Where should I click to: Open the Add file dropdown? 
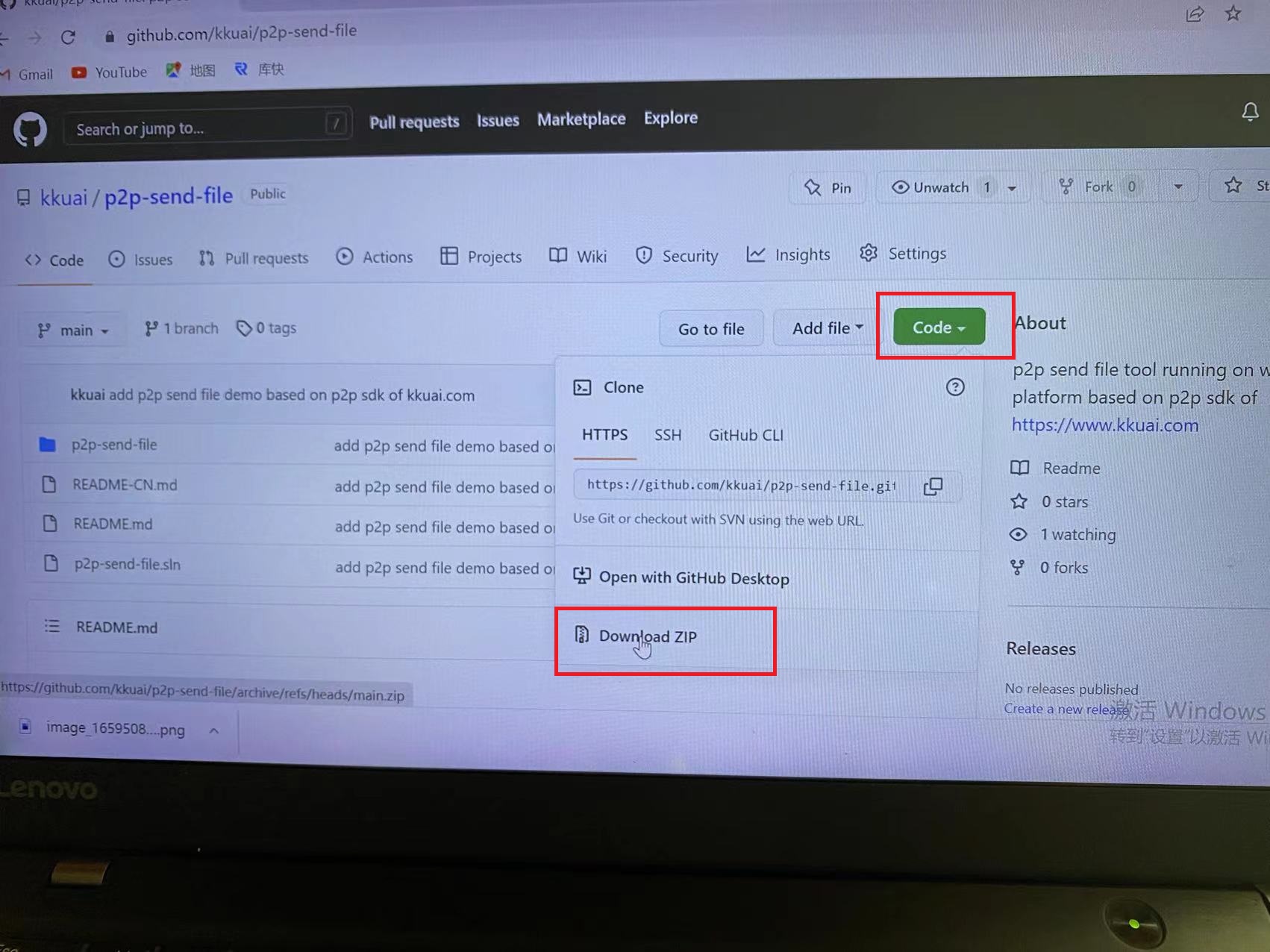[x=827, y=328]
